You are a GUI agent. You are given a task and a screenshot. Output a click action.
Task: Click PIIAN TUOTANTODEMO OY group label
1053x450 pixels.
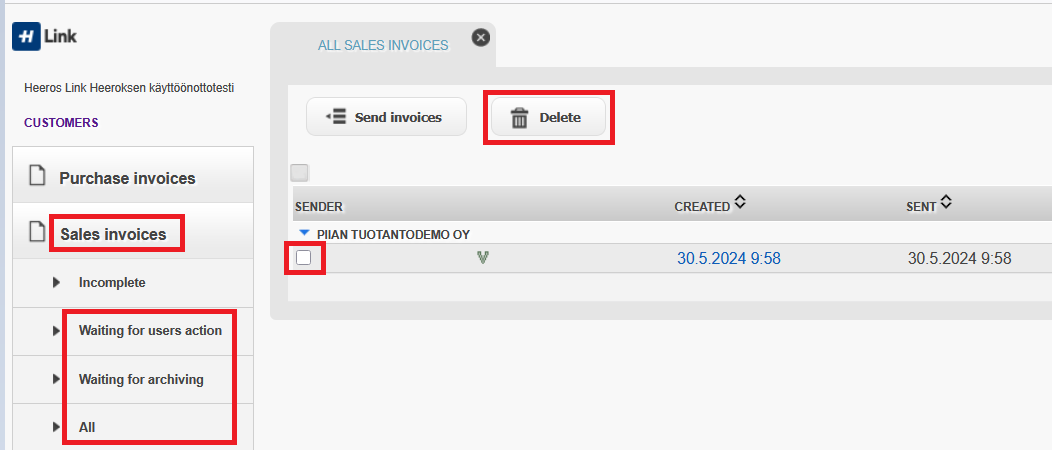coord(394,234)
